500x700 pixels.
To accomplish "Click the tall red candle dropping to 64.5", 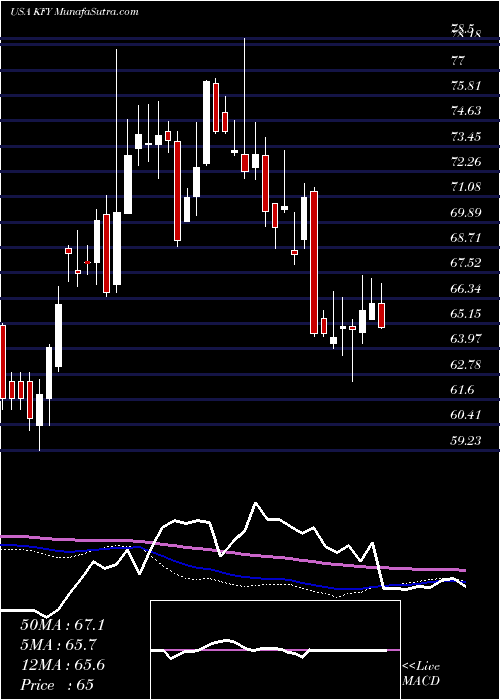I will pos(314,262).
